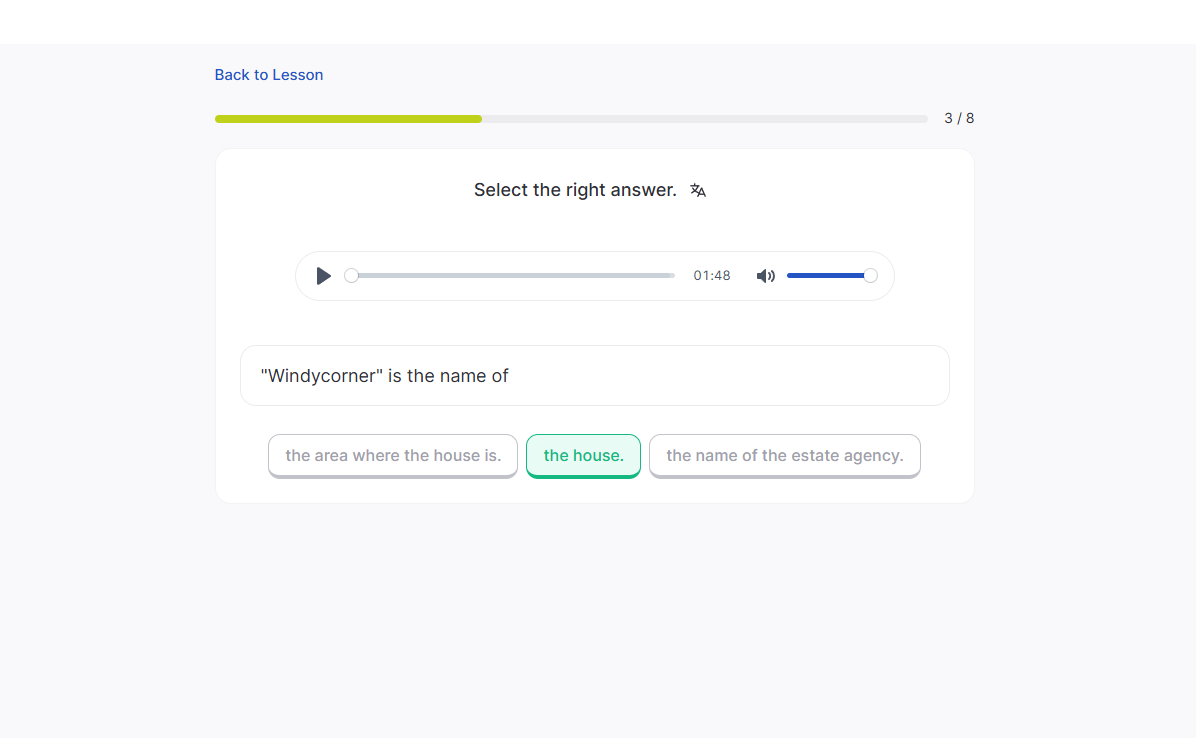This screenshot has width=1196, height=738.
Task: Click the end of the audio seek track
Action: pos(670,276)
